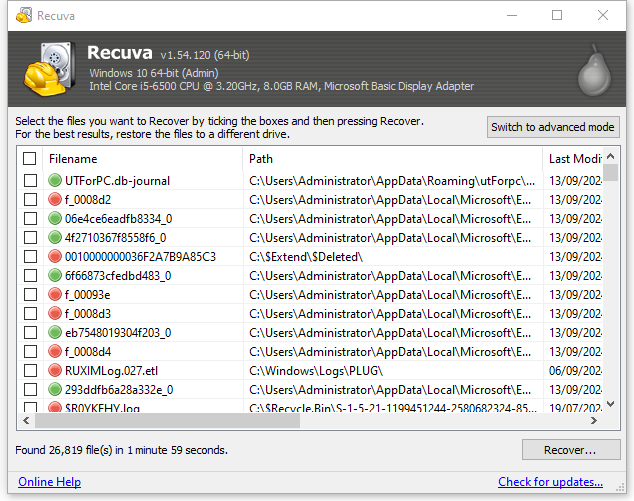Click green status dot for RUXIMLog.027.etl

(55, 371)
